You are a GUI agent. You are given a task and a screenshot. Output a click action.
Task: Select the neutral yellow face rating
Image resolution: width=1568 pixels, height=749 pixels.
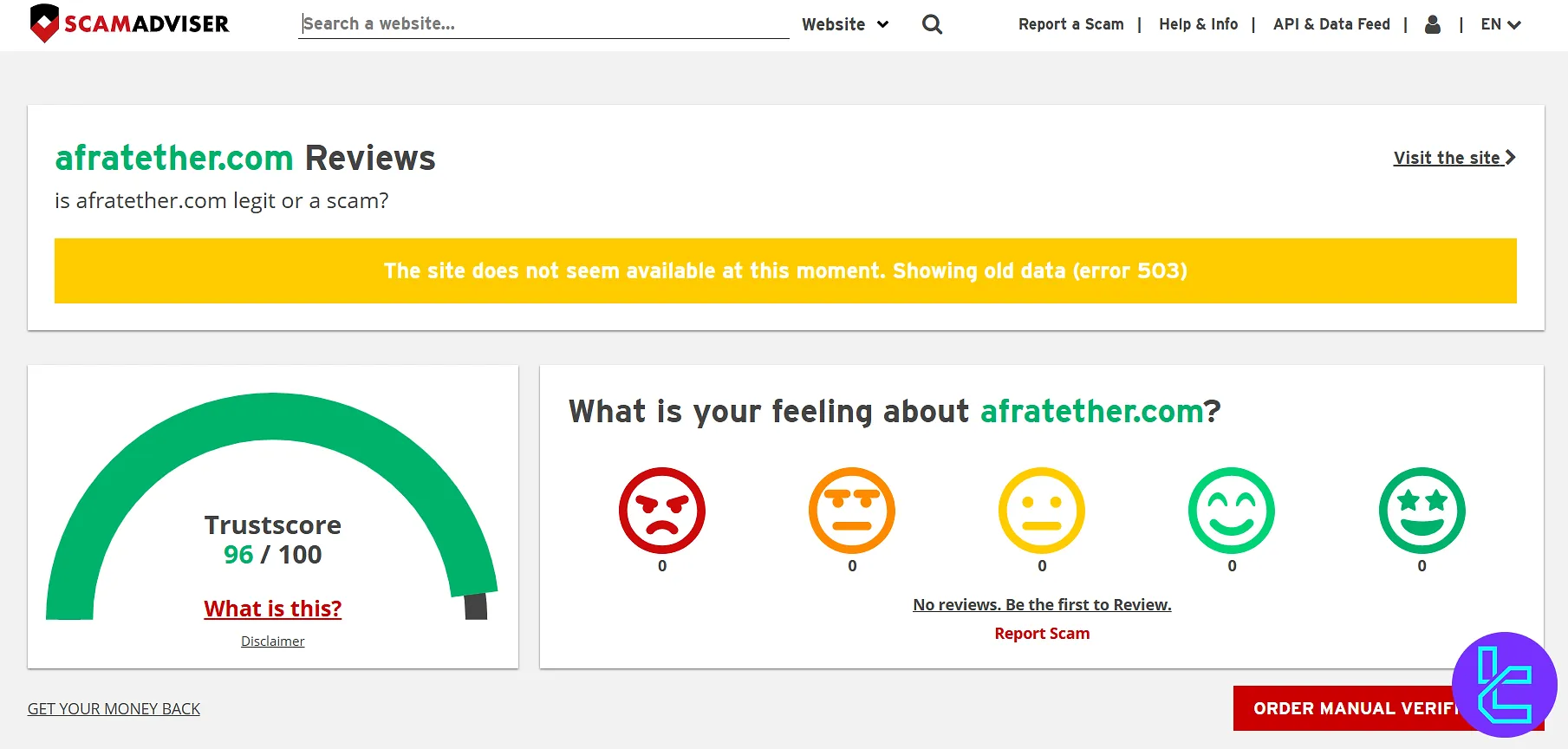(1041, 511)
